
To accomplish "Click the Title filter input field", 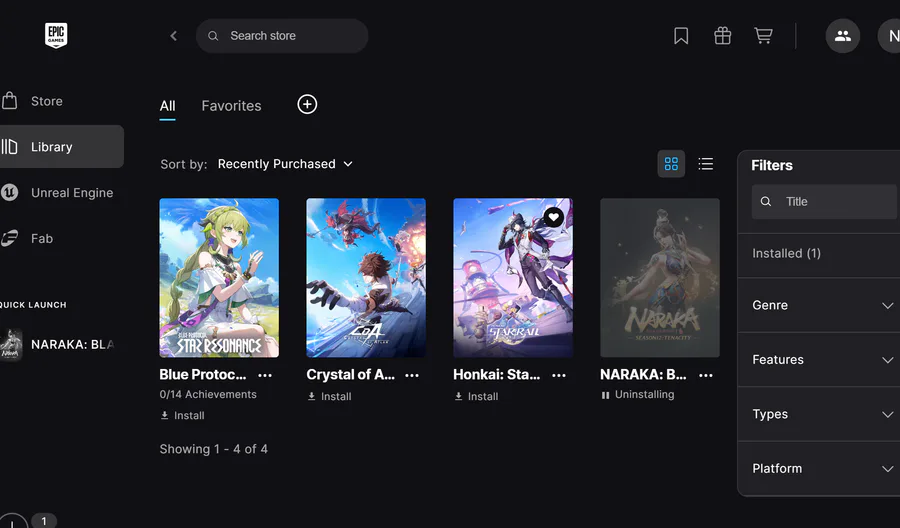I will pos(824,201).
